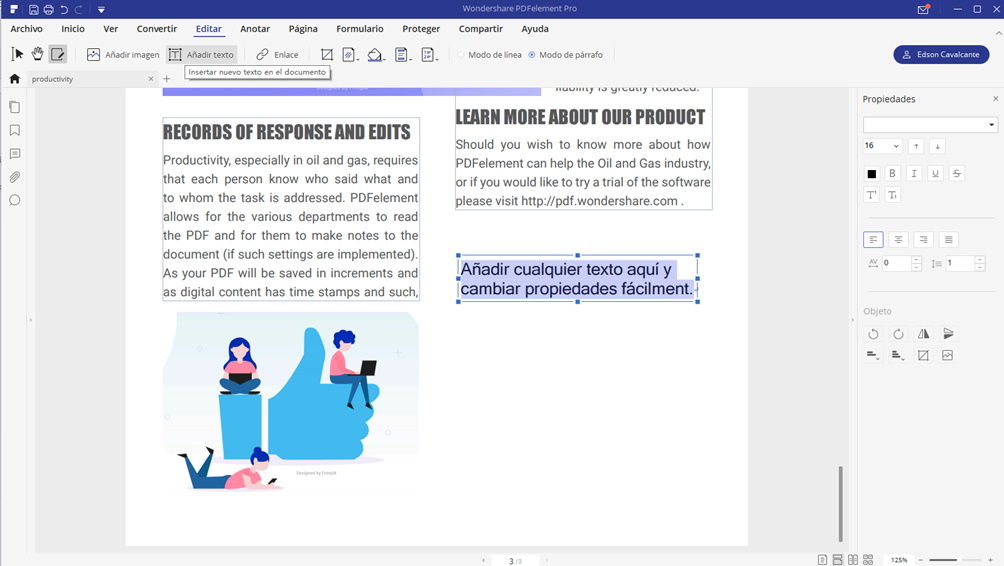Open the Convertir menu tab
1004x566 pixels.
point(157,29)
